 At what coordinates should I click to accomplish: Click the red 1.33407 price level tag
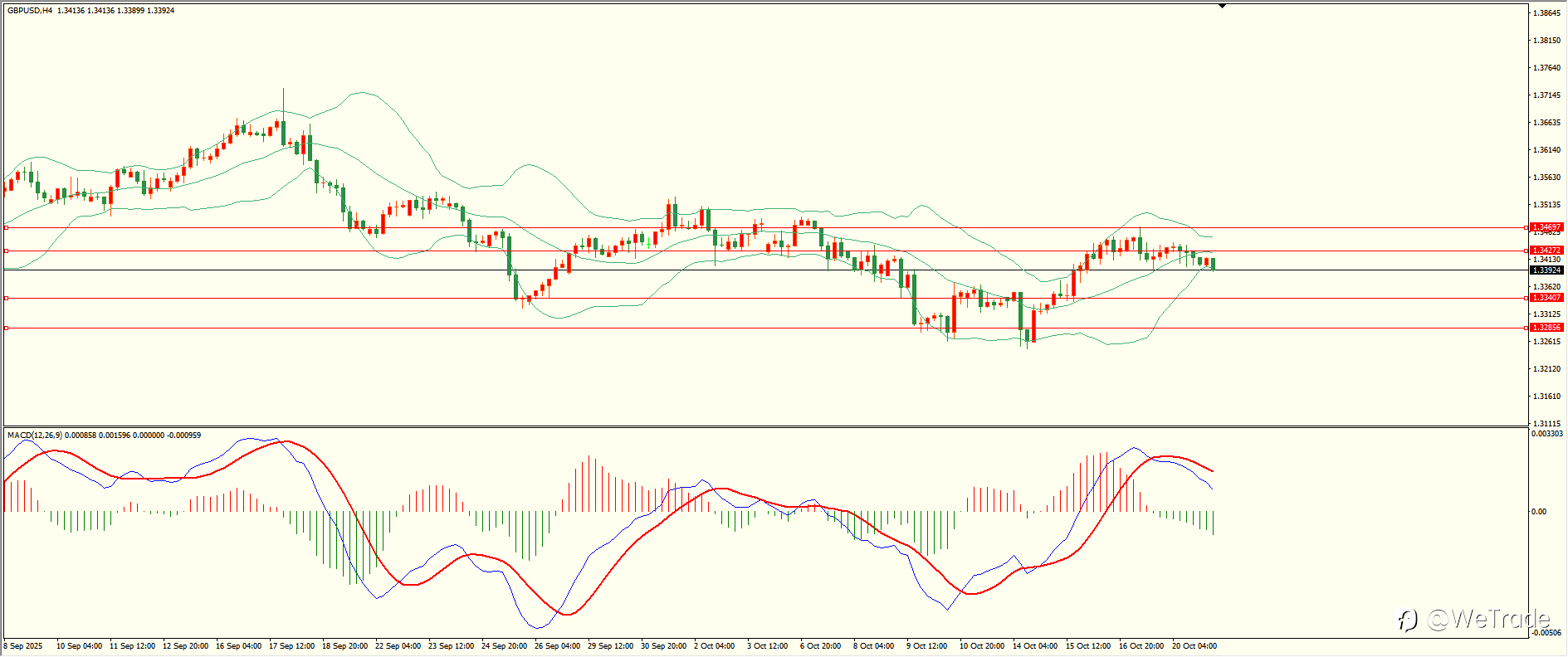coord(1546,298)
